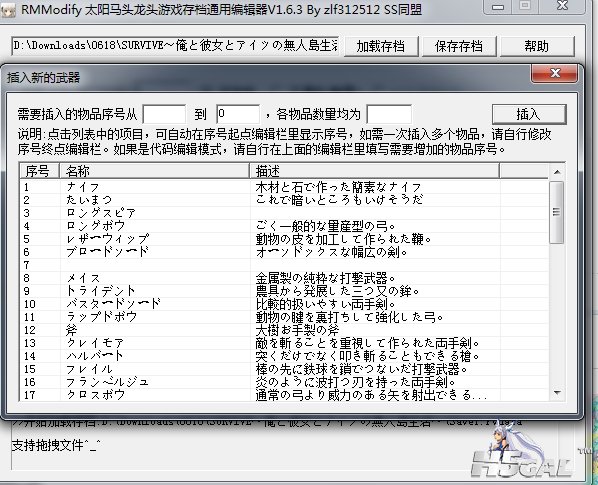Focus the ending index field containing 0
This screenshot has width=598, height=485.
(x=238, y=114)
